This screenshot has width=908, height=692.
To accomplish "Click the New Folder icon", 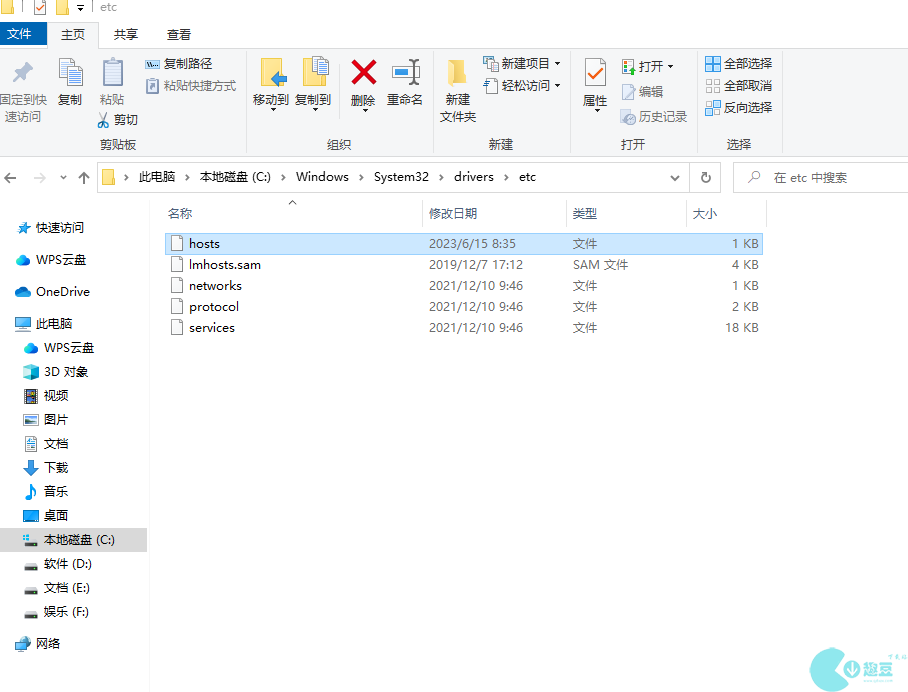I will pos(457,74).
